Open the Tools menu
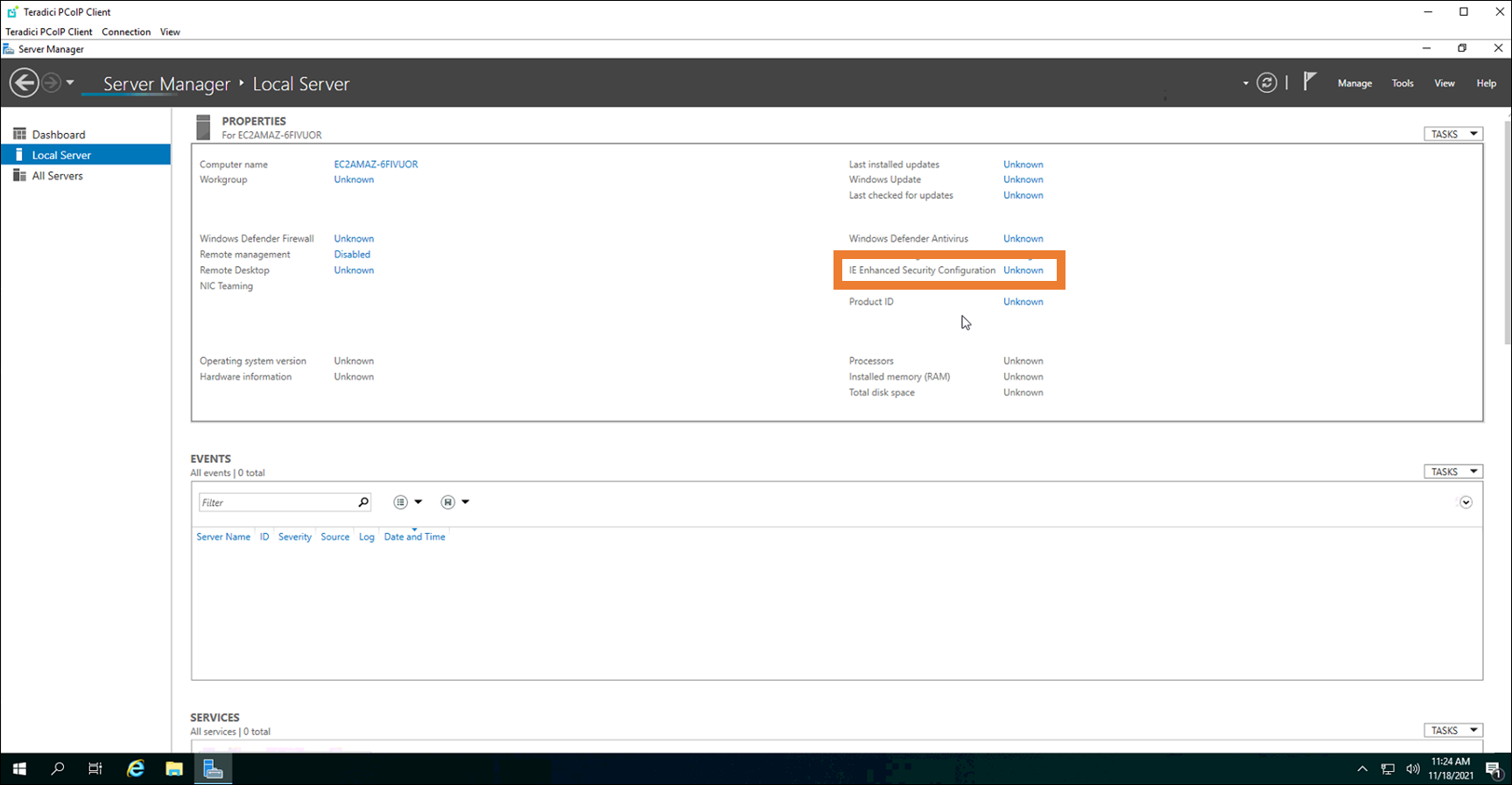This screenshot has height=785, width=1512. (1403, 83)
